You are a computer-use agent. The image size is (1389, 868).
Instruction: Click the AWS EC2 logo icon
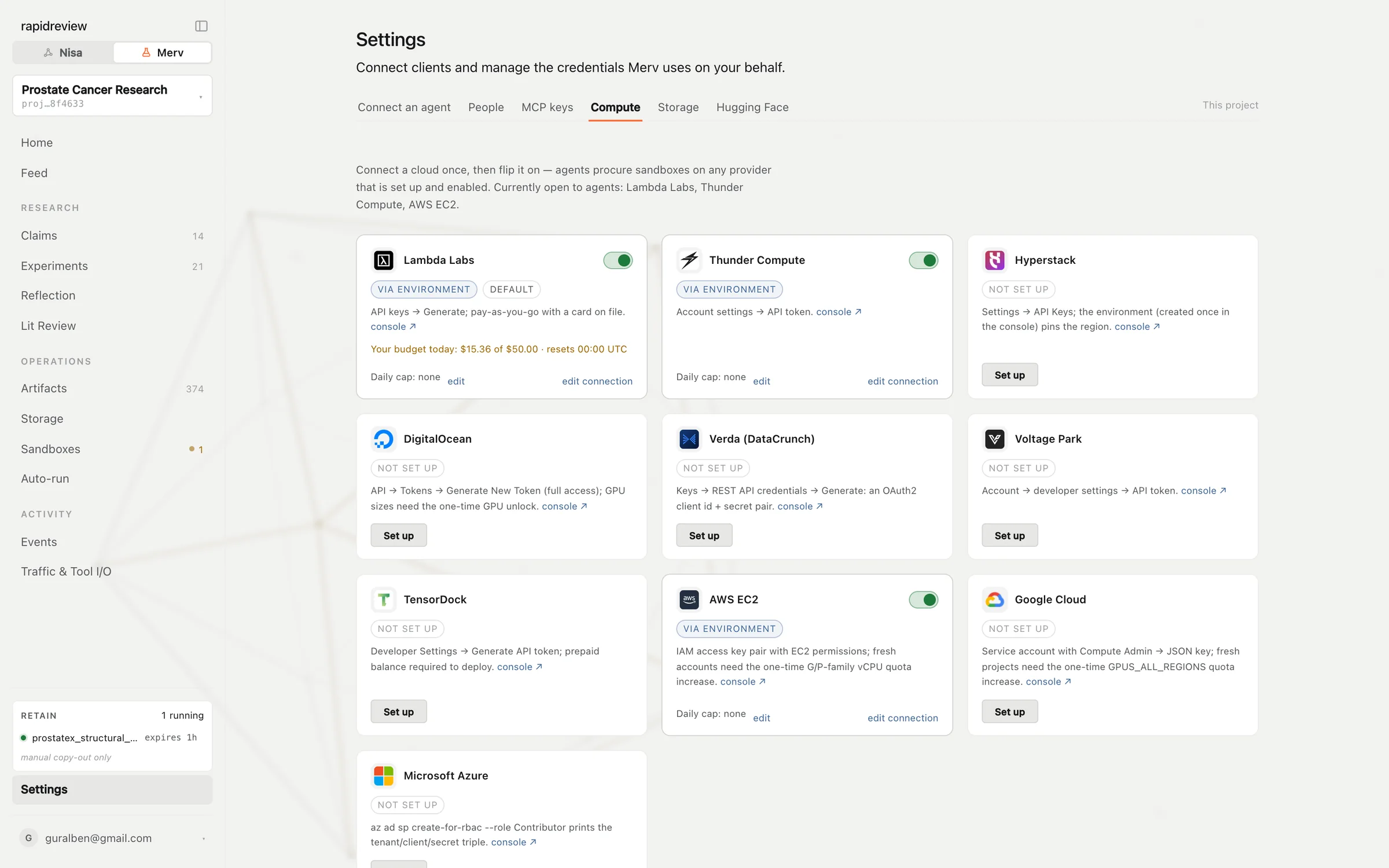point(689,599)
